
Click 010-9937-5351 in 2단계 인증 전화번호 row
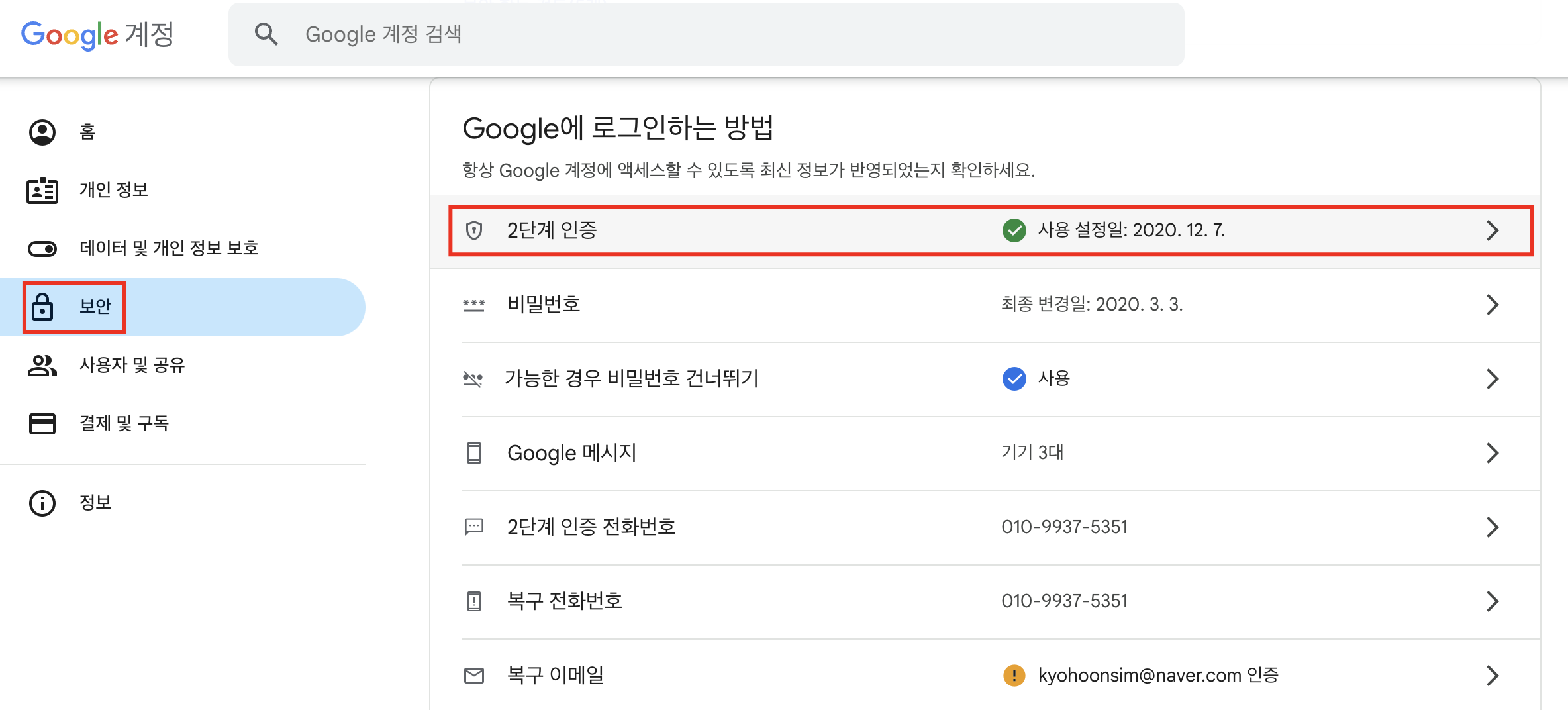tap(1064, 527)
